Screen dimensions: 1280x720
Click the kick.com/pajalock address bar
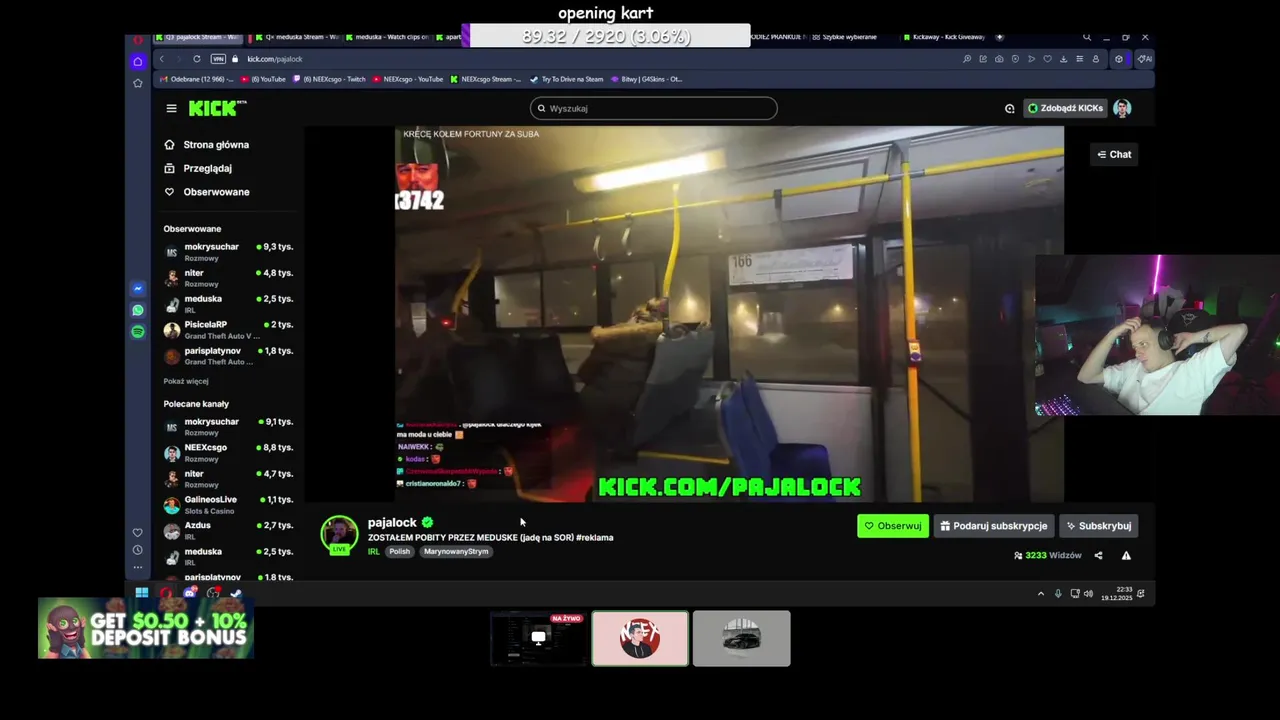point(275,59)
